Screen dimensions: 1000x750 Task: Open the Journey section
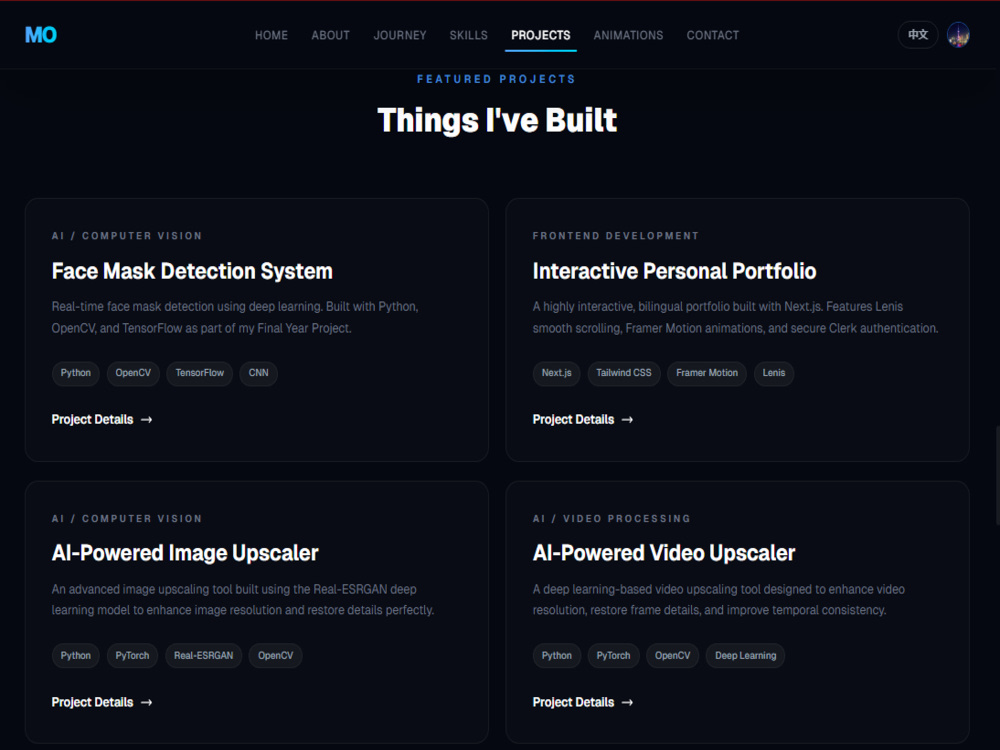(x=400, y=35)
